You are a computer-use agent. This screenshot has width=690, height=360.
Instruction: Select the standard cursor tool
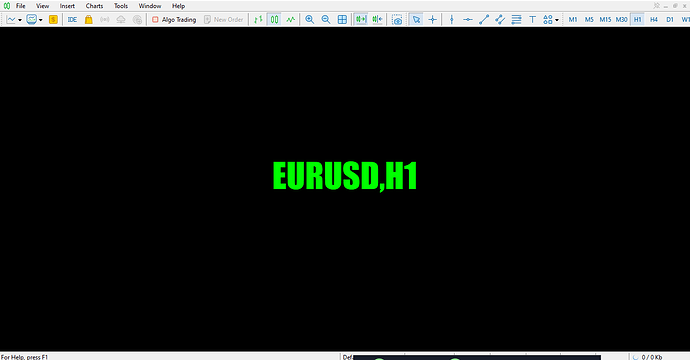(416, 19)
